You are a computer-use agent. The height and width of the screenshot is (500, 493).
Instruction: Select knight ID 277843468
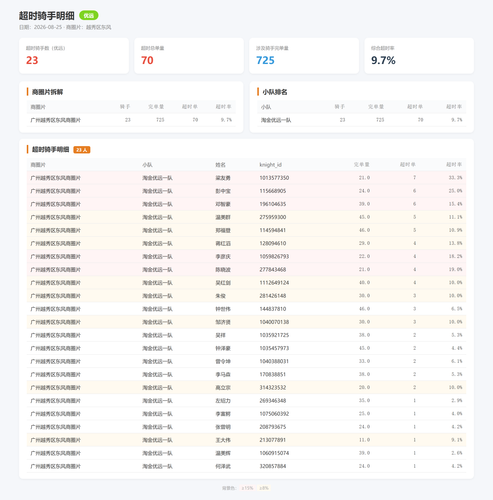click(x=273, y=270)
